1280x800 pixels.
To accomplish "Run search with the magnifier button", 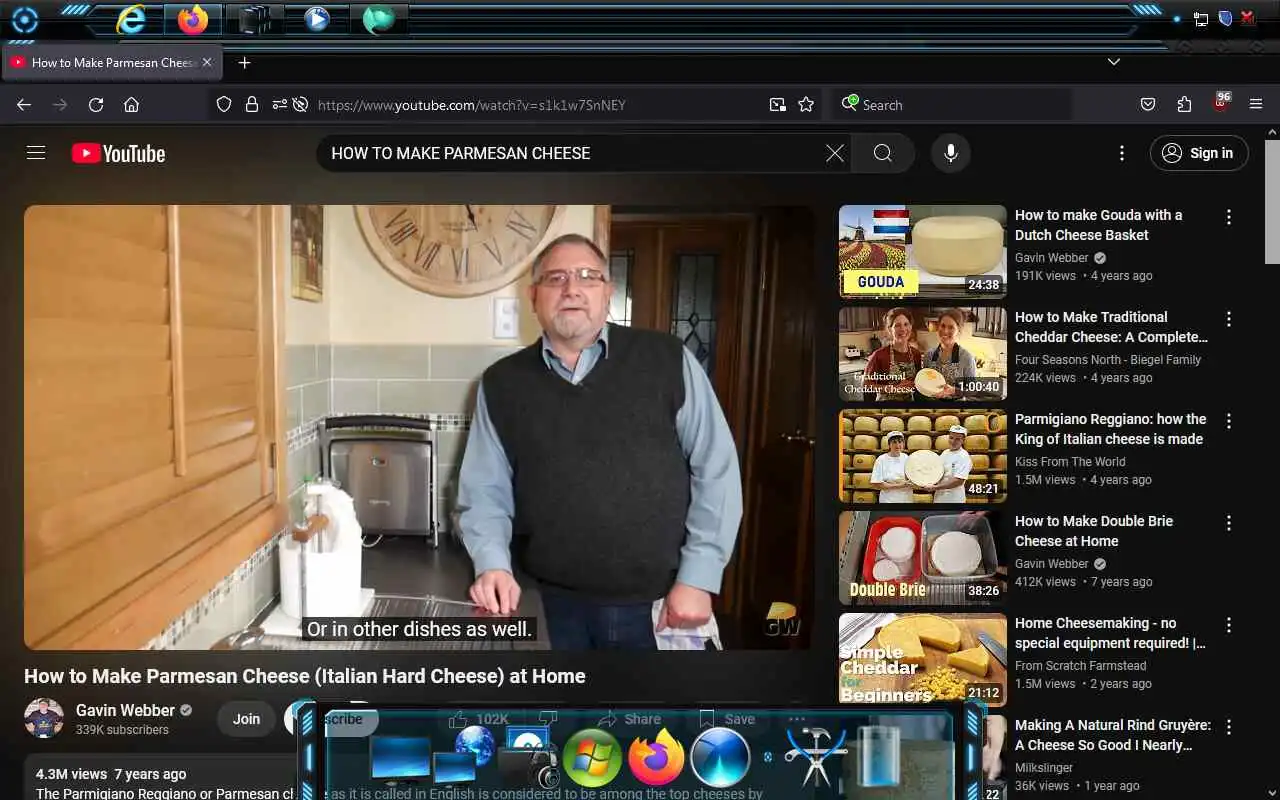I will [x=883, y=153].
